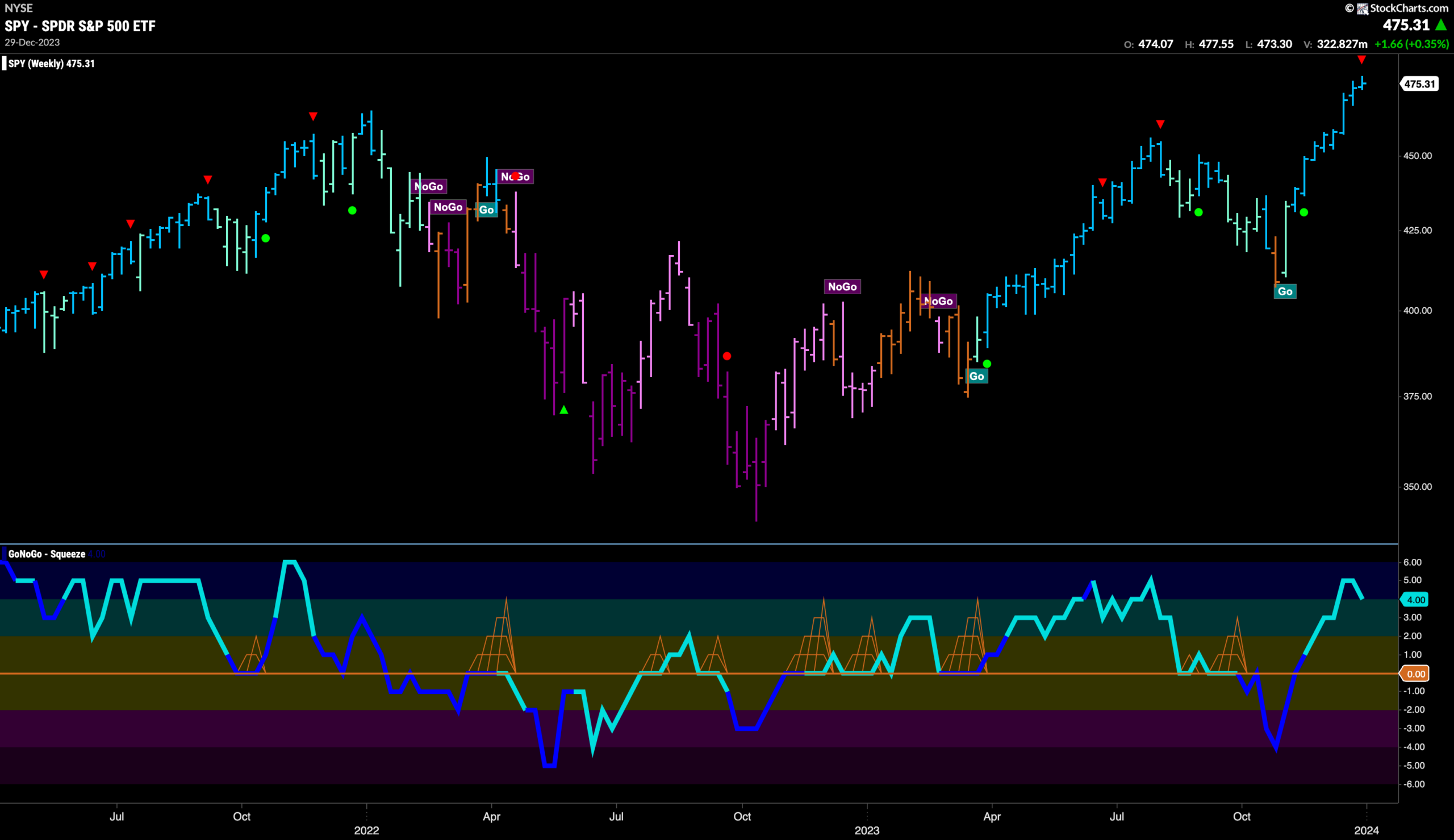The width and height of the screenshot is (1454, 840).
Task: Click the green up-arrow beside the 475.31 header price
Action: tap(1442, 25)
